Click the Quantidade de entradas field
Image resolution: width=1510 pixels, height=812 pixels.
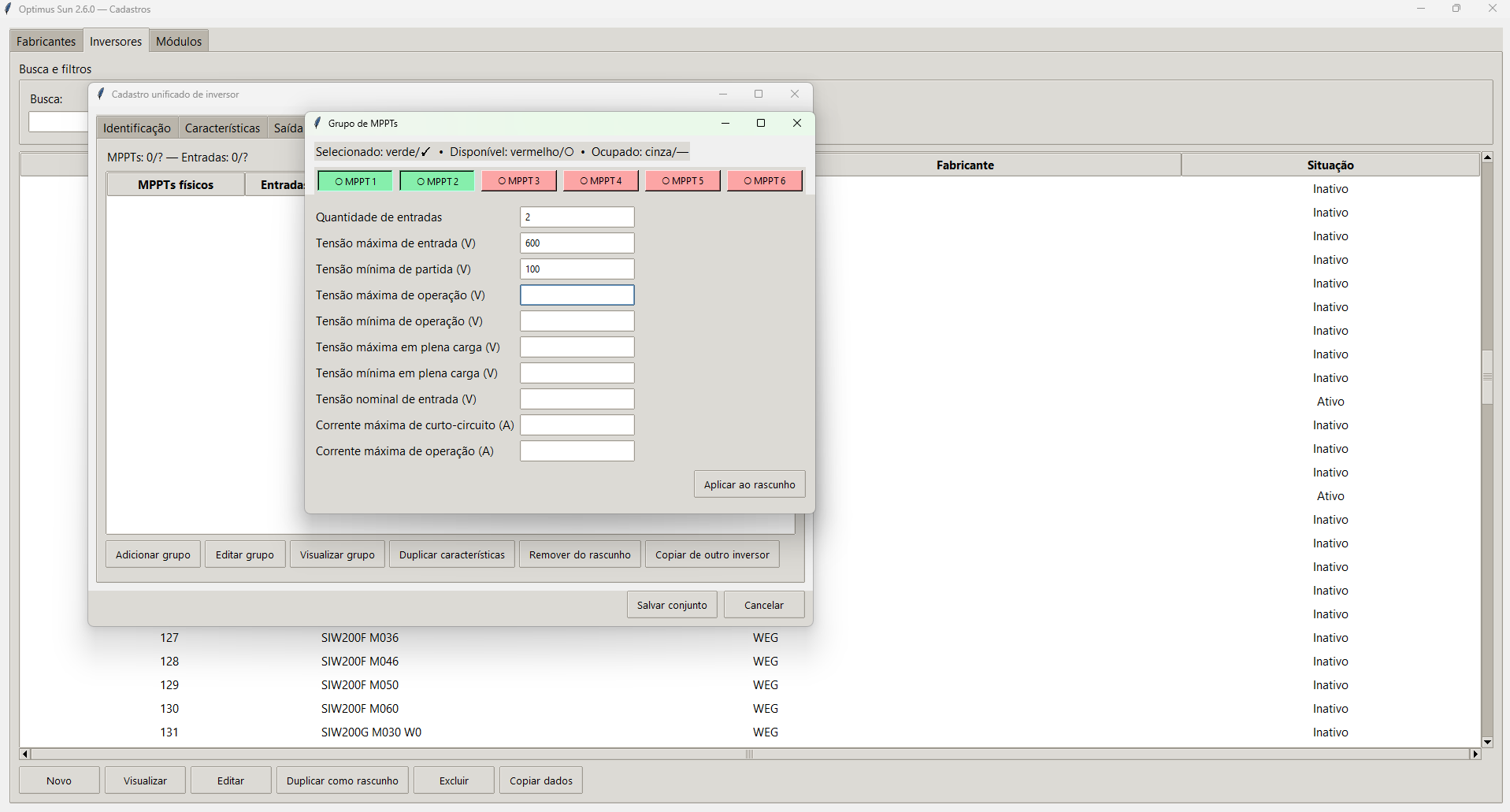[577, 217]
